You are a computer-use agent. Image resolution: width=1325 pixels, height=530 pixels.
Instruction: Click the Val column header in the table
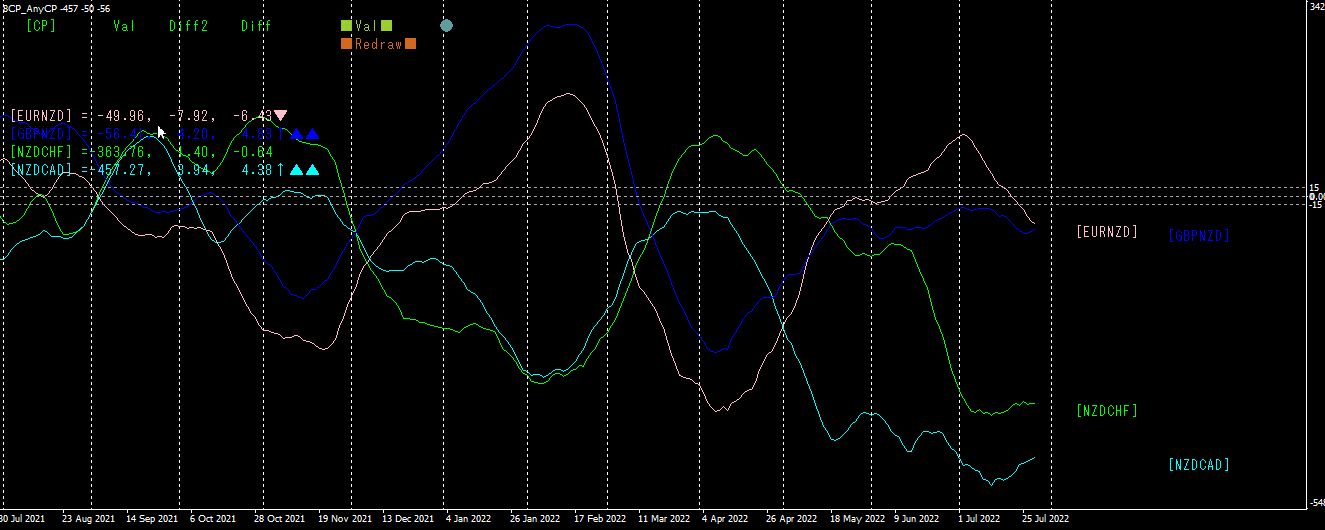[124, 26]
